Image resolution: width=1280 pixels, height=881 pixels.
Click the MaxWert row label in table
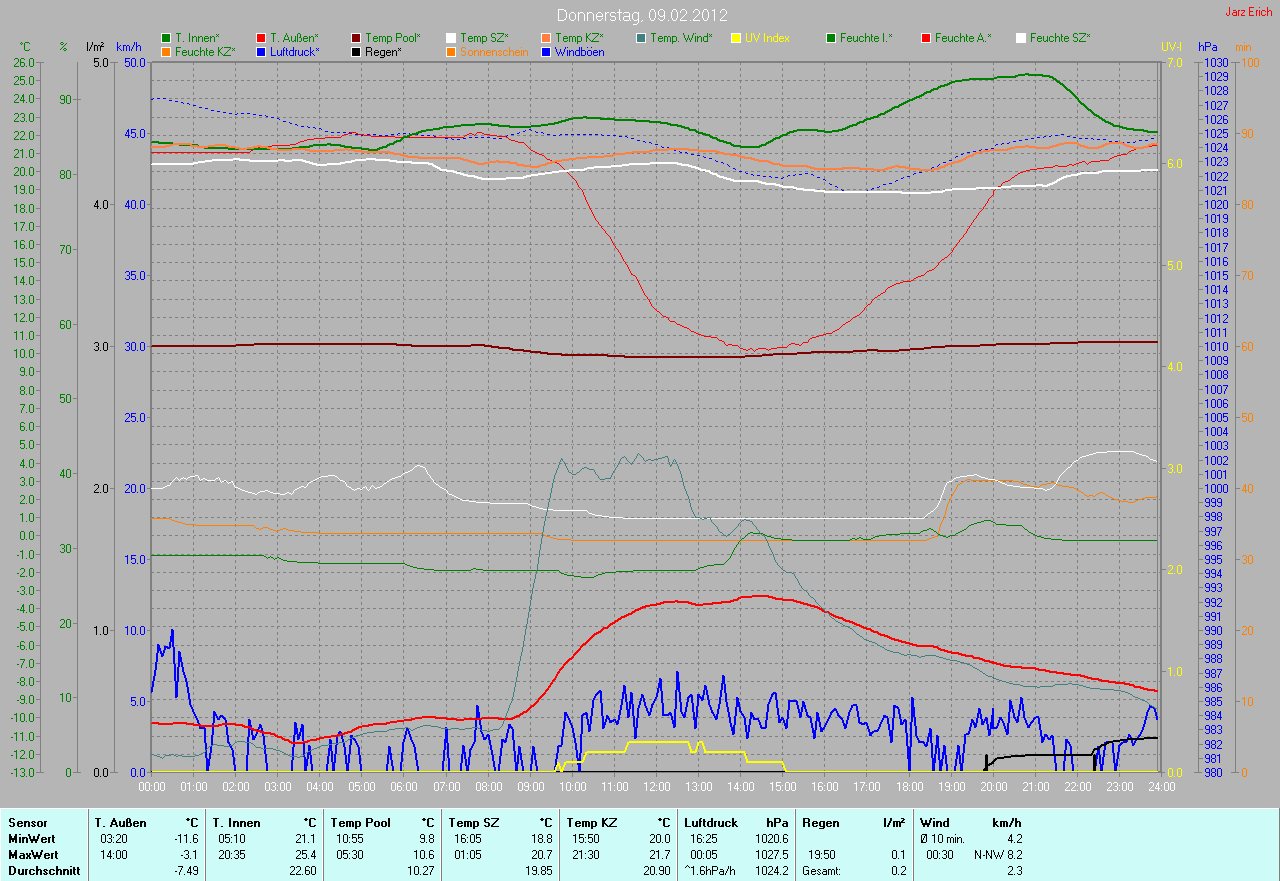point(32,855)
